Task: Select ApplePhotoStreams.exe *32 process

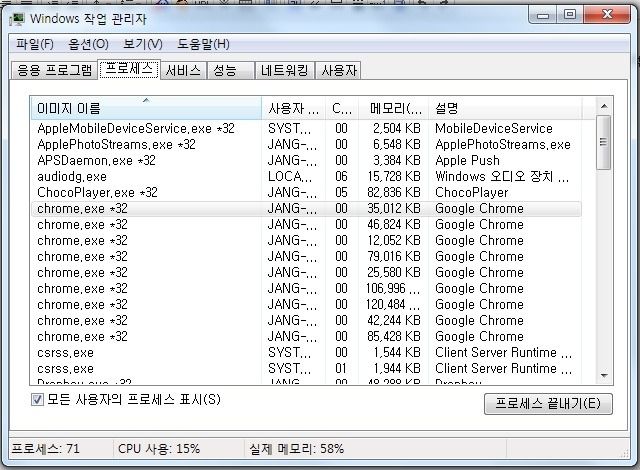Action: pos(306,144)
